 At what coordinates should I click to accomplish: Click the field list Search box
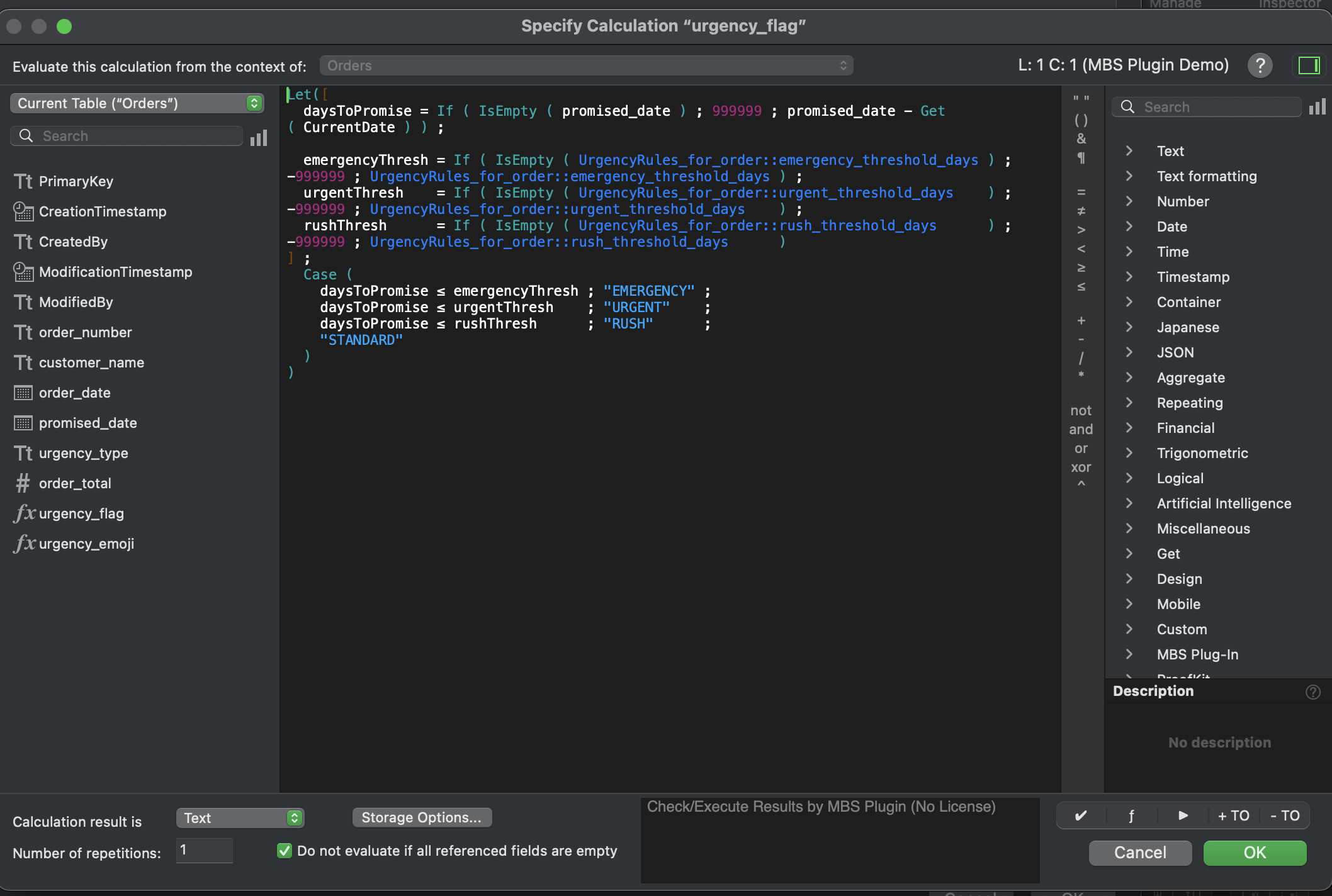pos(127,136)
